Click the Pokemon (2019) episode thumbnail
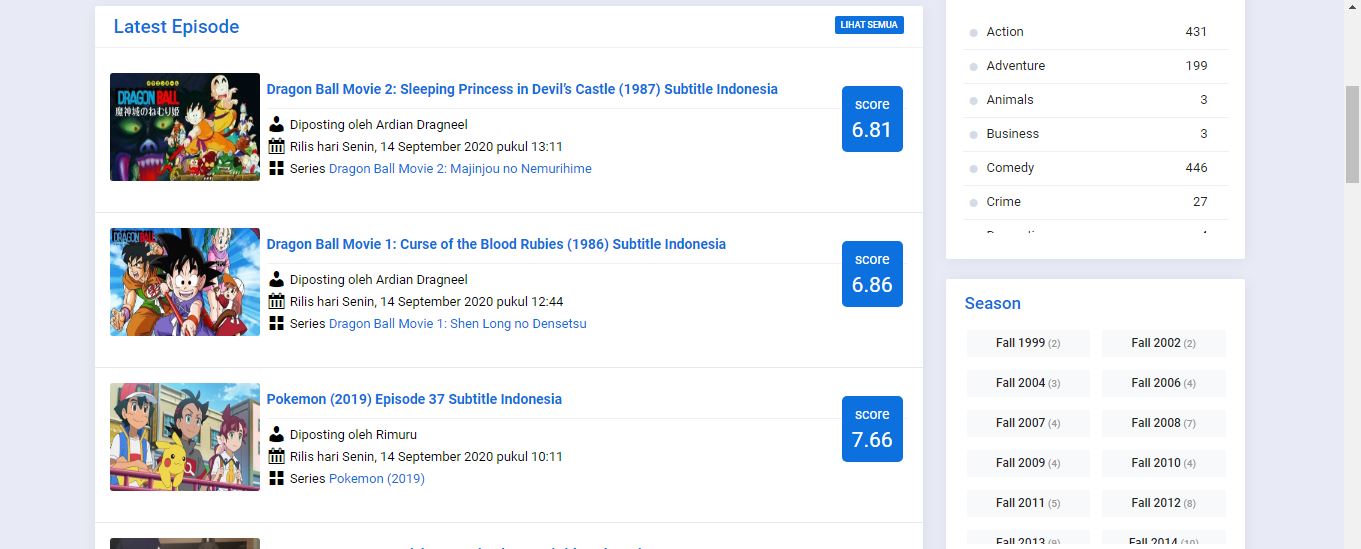Image resolution: width=1361 pixels, height=549 pixels. pos(185,437)
